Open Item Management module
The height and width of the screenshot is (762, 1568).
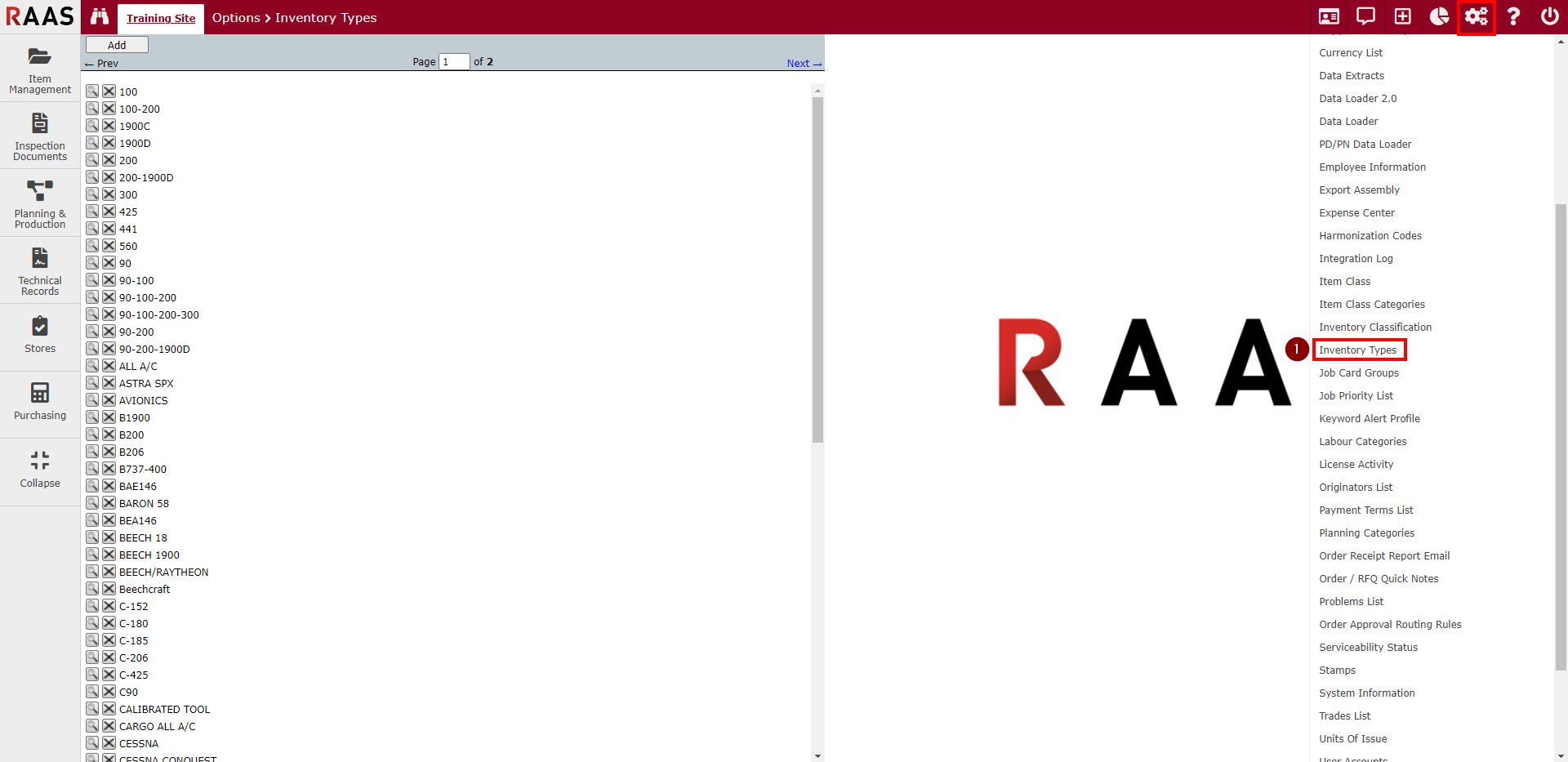tap(40, 69)
